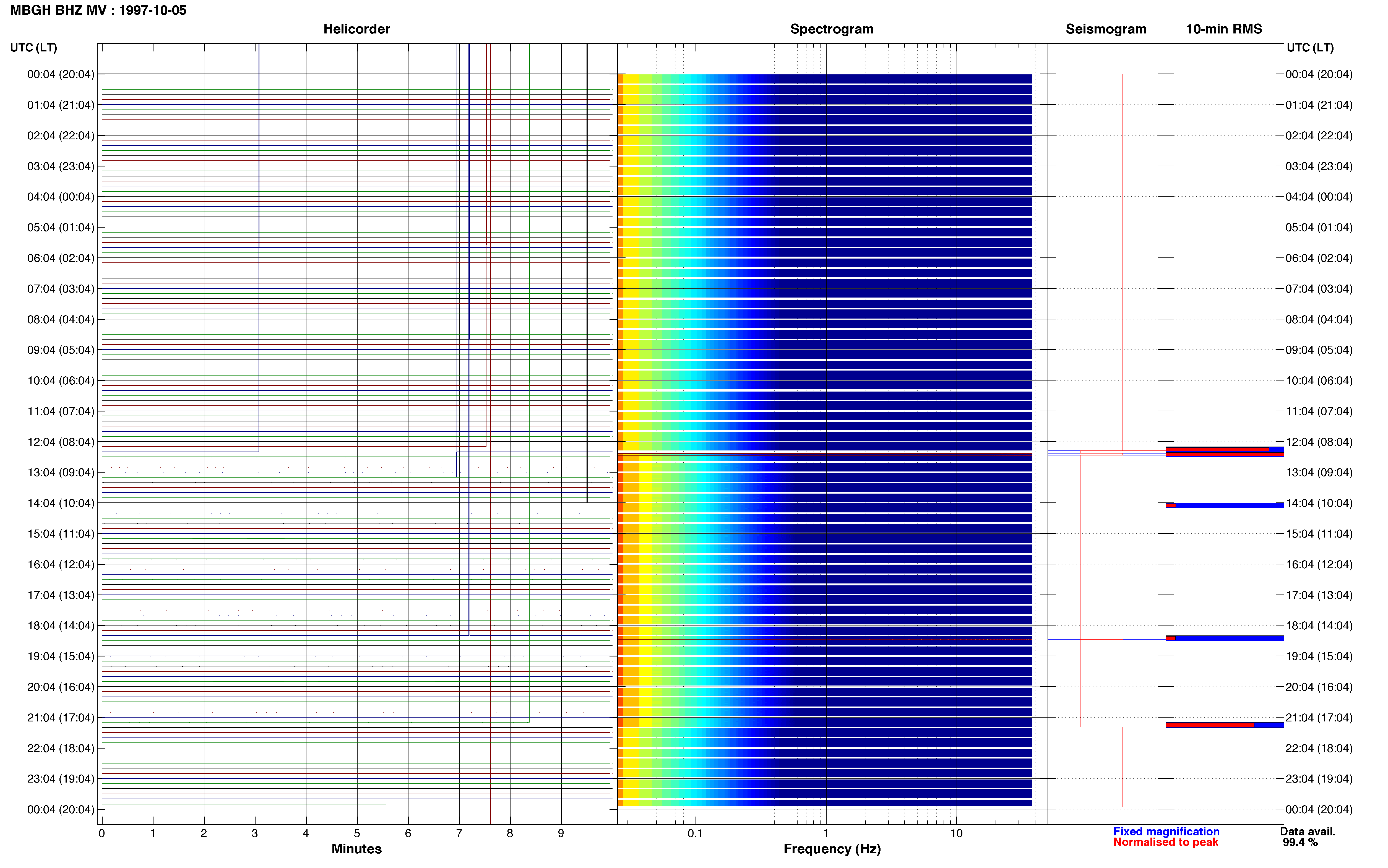Viewport: 1388px width, 868px height.
Task: Click "10:04 (06:04)" on the Helicorder time axis
Action: tap(61, 380)
